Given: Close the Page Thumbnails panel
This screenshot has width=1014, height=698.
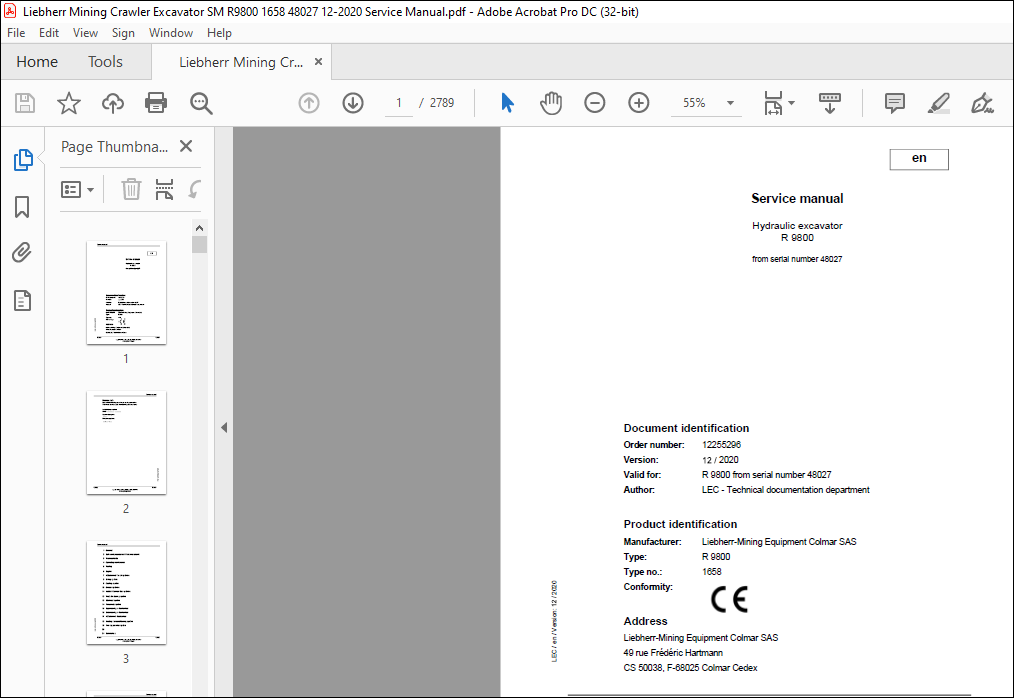Looking at the screenshot, I should 186,146.
